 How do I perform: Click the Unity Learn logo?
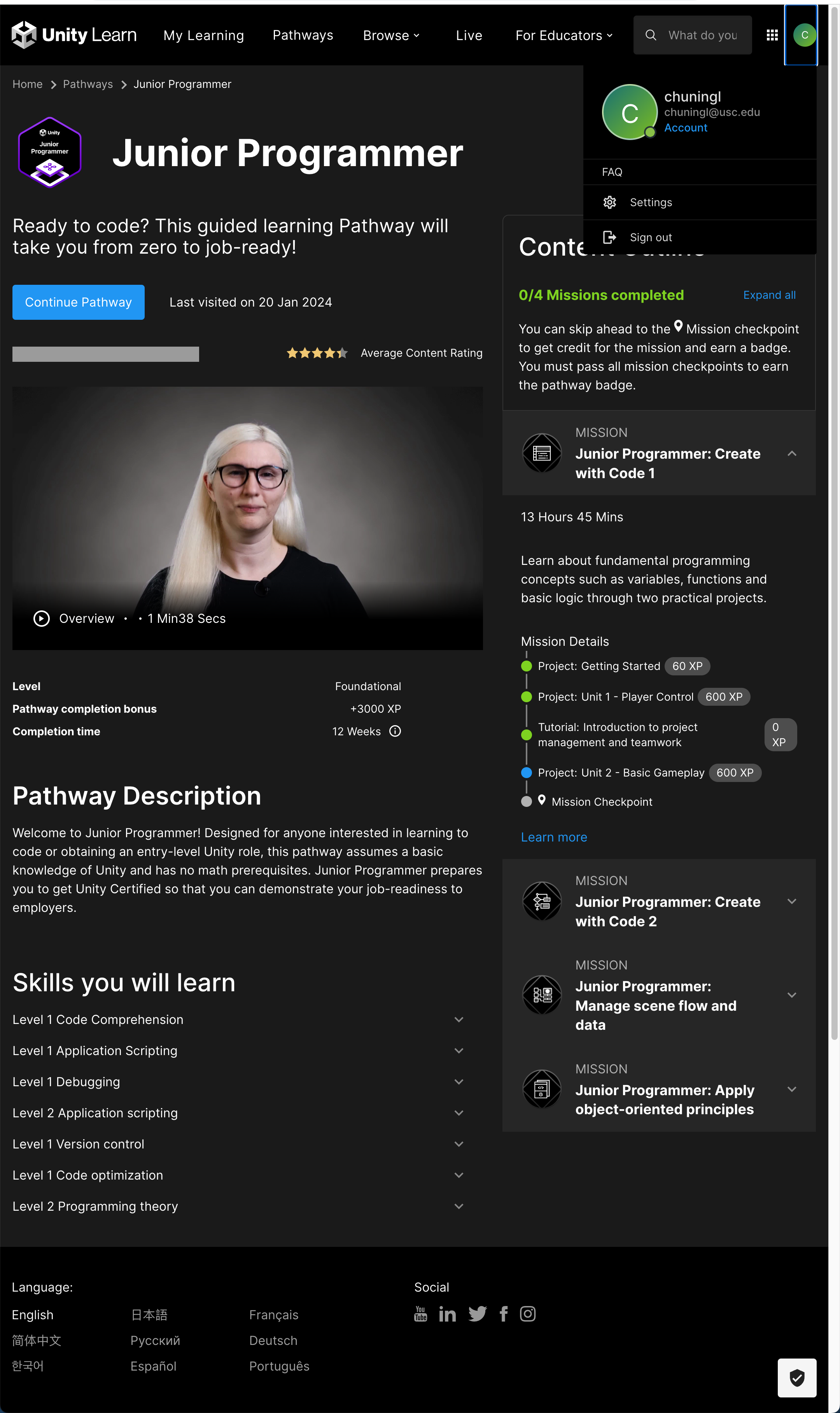[x=73, y=35]
